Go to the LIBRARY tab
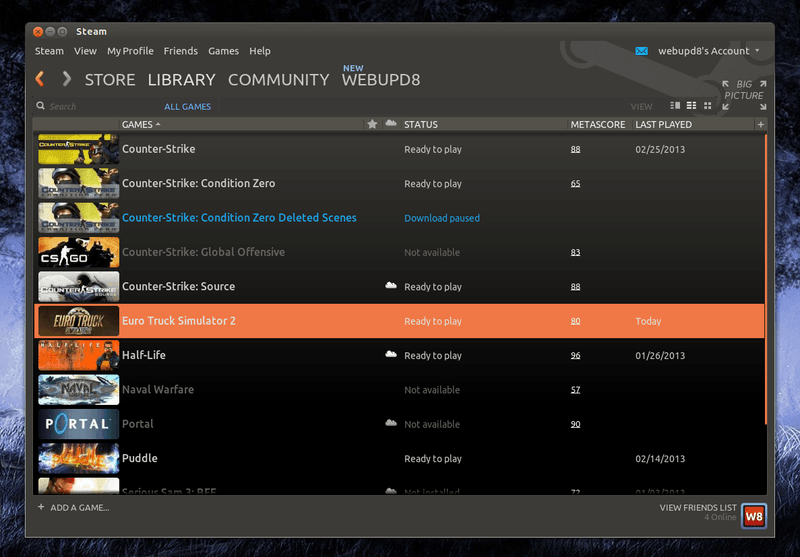This screenshot has width=800, height=557. 182,80
